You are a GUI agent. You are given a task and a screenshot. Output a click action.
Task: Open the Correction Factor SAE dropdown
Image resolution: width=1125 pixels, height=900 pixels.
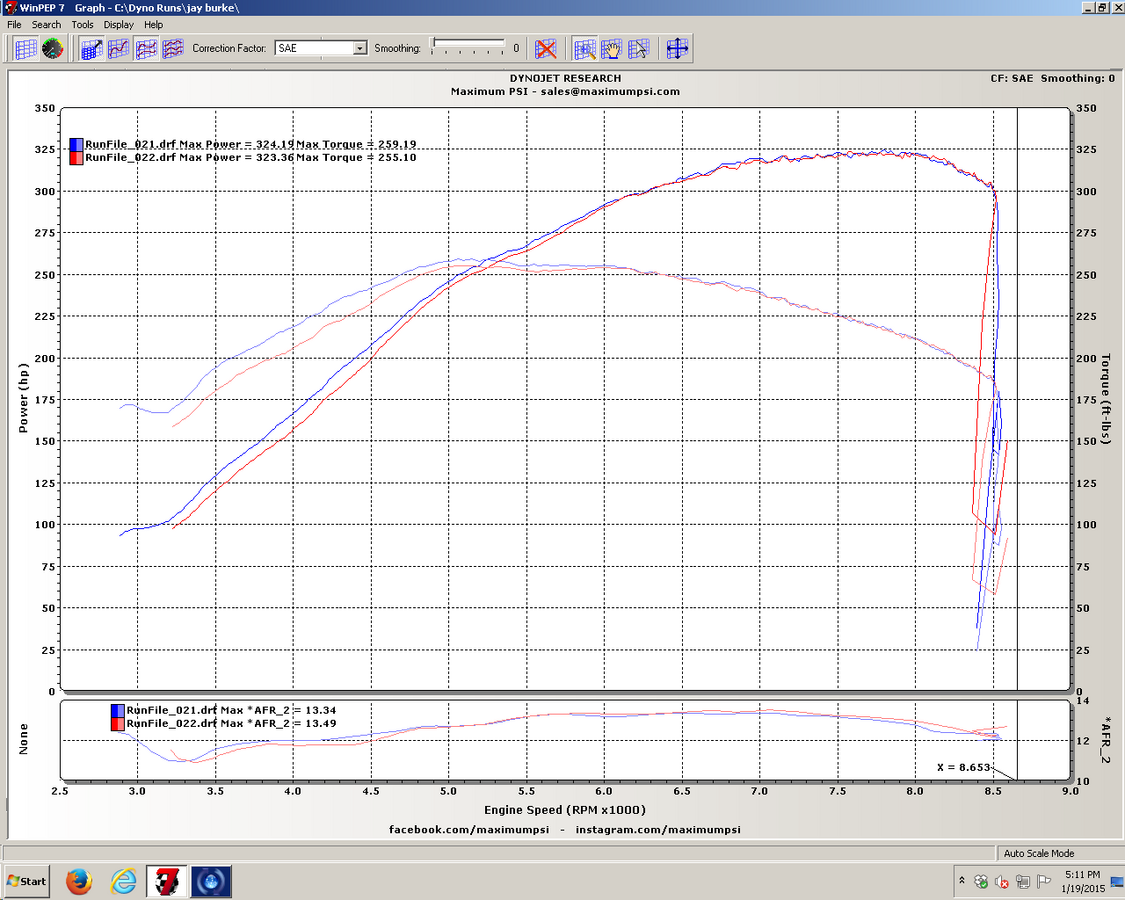point(360,48)
